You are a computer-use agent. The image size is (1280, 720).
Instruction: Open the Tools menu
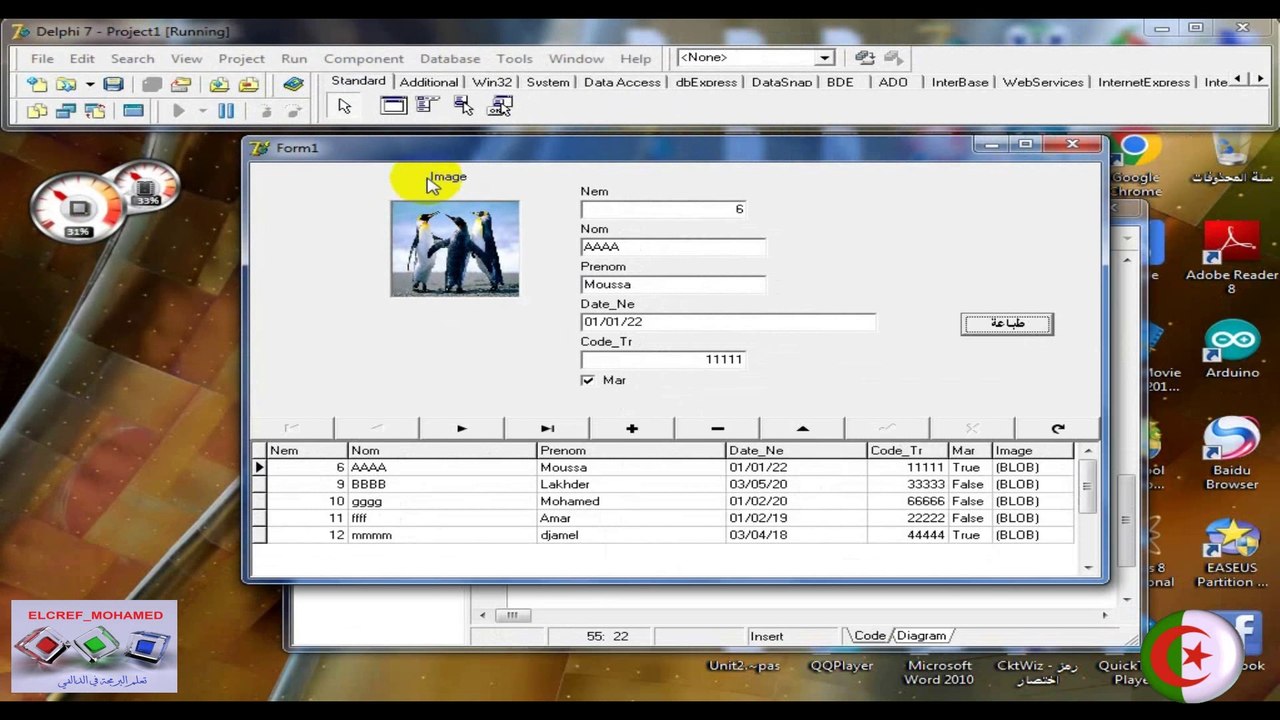click(514, 59)
